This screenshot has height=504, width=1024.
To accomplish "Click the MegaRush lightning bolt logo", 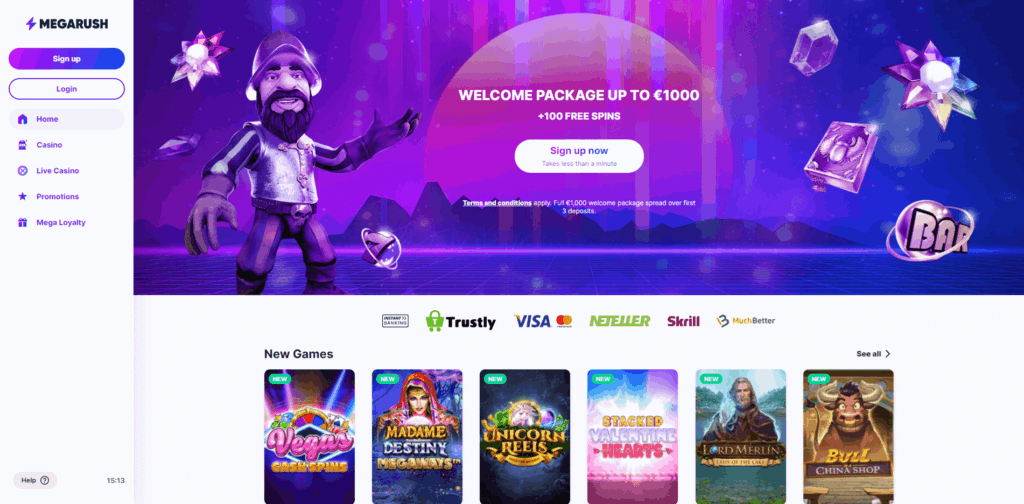I will pyautogui.click(x=31, y=24).
